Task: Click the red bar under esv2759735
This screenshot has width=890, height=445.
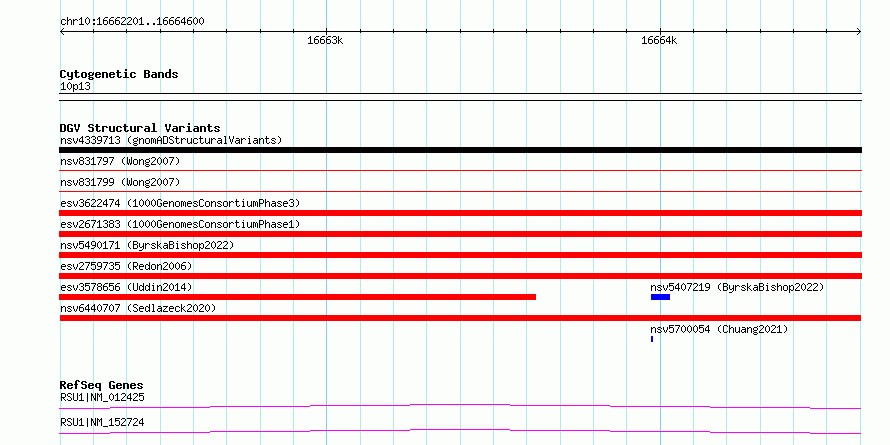Action: [x=460, y=276]
